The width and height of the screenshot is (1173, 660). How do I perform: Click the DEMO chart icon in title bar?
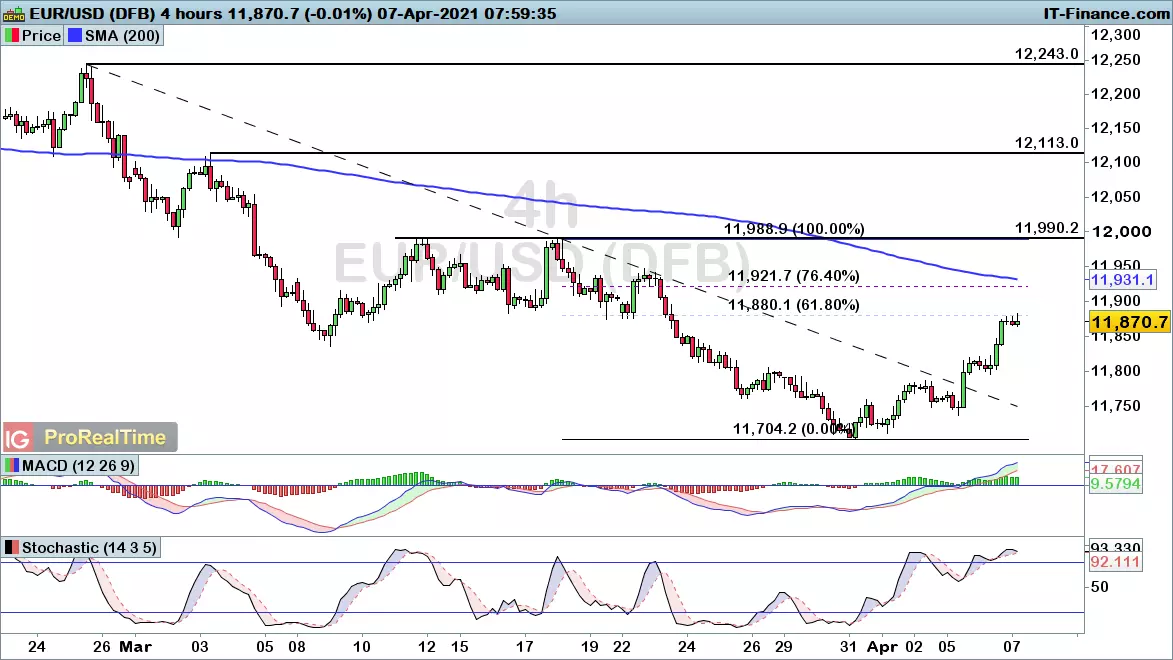coord(14,13)
